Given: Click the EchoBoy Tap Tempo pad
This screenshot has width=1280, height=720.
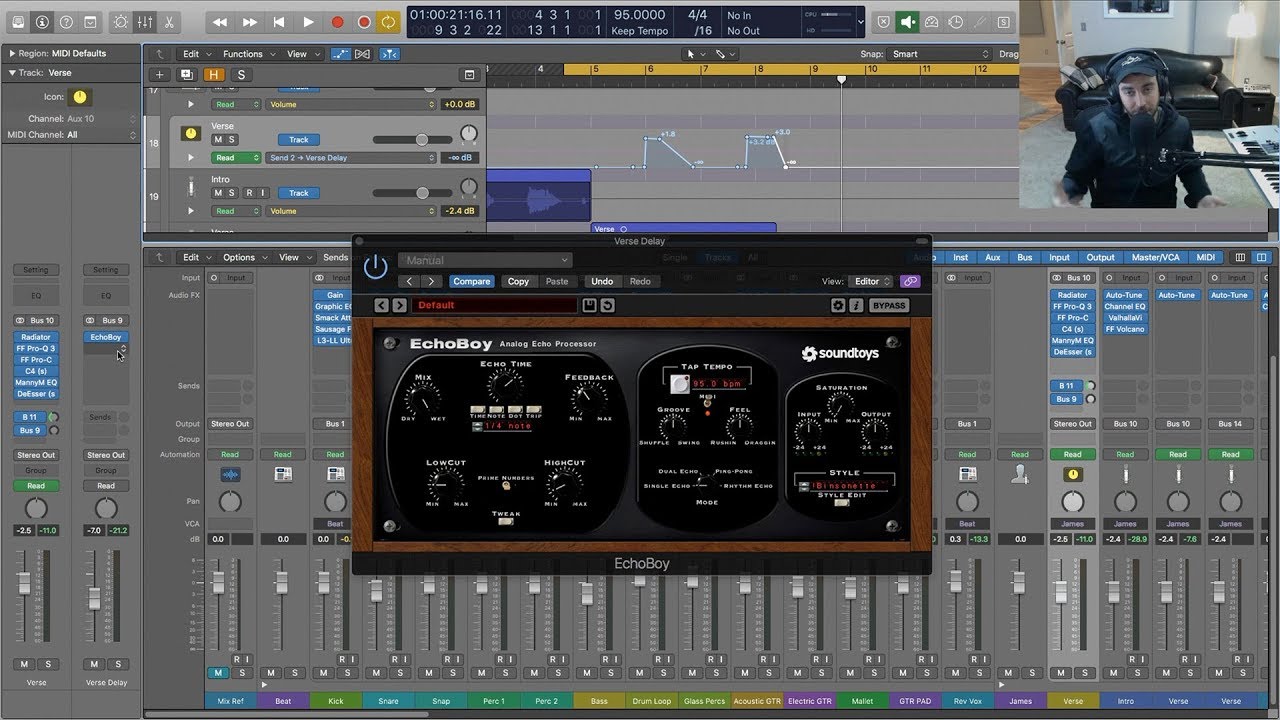Looking at the screenshot, I should tap(680, 384).
